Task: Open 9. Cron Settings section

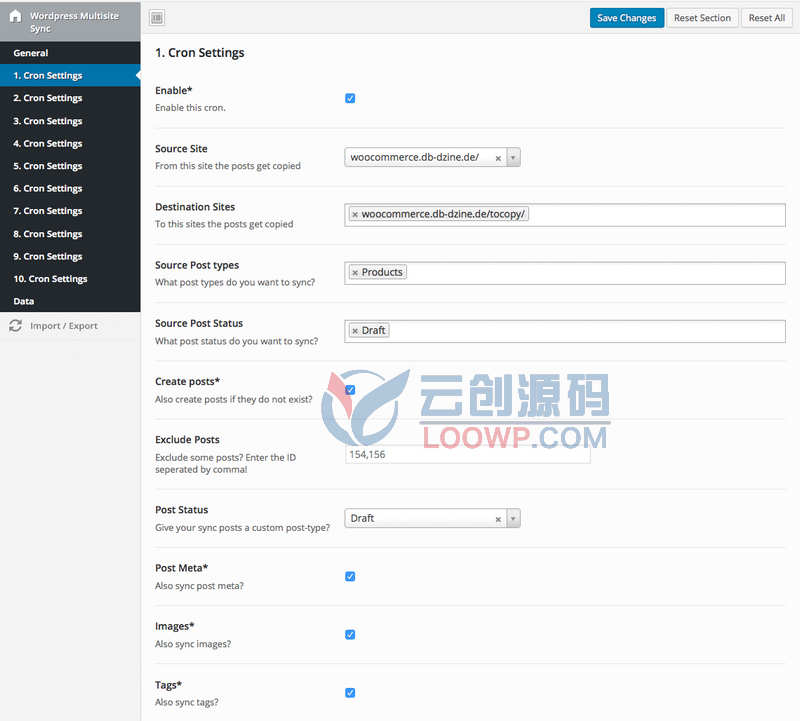Action: coord(70,256)
